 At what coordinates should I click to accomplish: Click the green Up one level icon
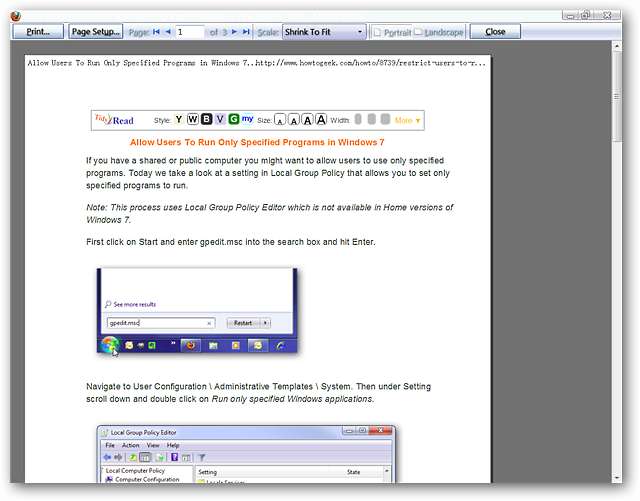(x=133, y=457)
